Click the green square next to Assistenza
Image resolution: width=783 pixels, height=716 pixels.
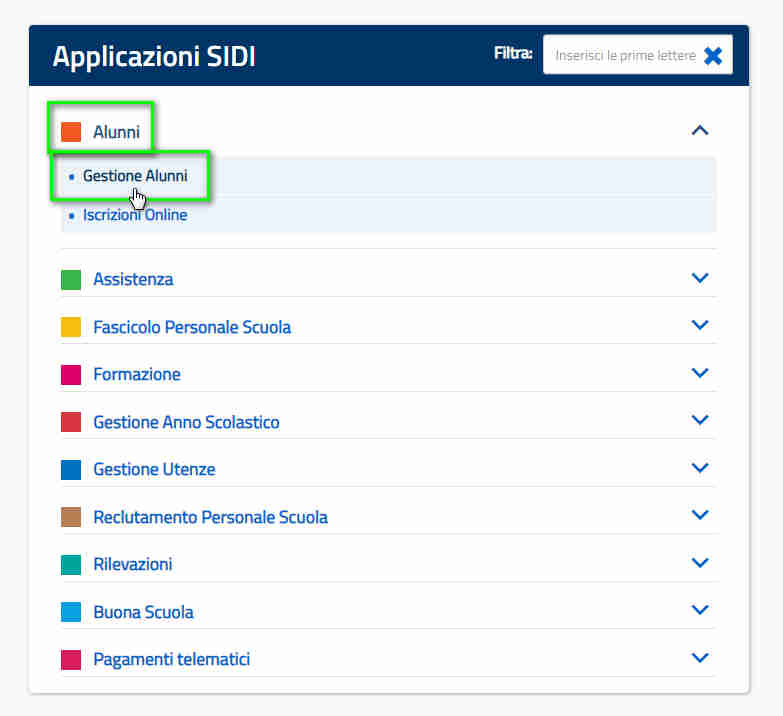click(x=71, y=280)
